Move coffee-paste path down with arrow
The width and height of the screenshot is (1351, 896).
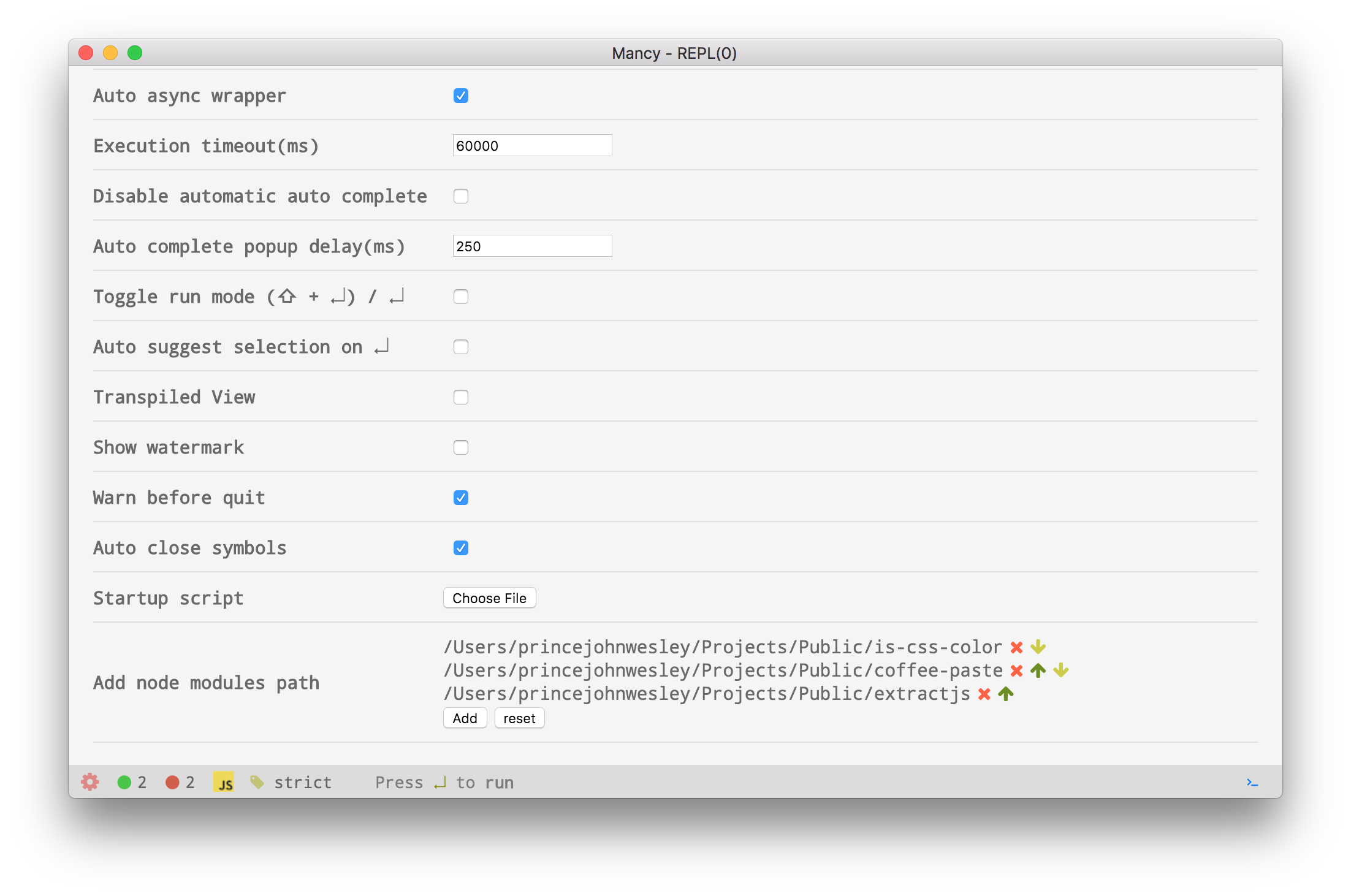coord(1061,670)
